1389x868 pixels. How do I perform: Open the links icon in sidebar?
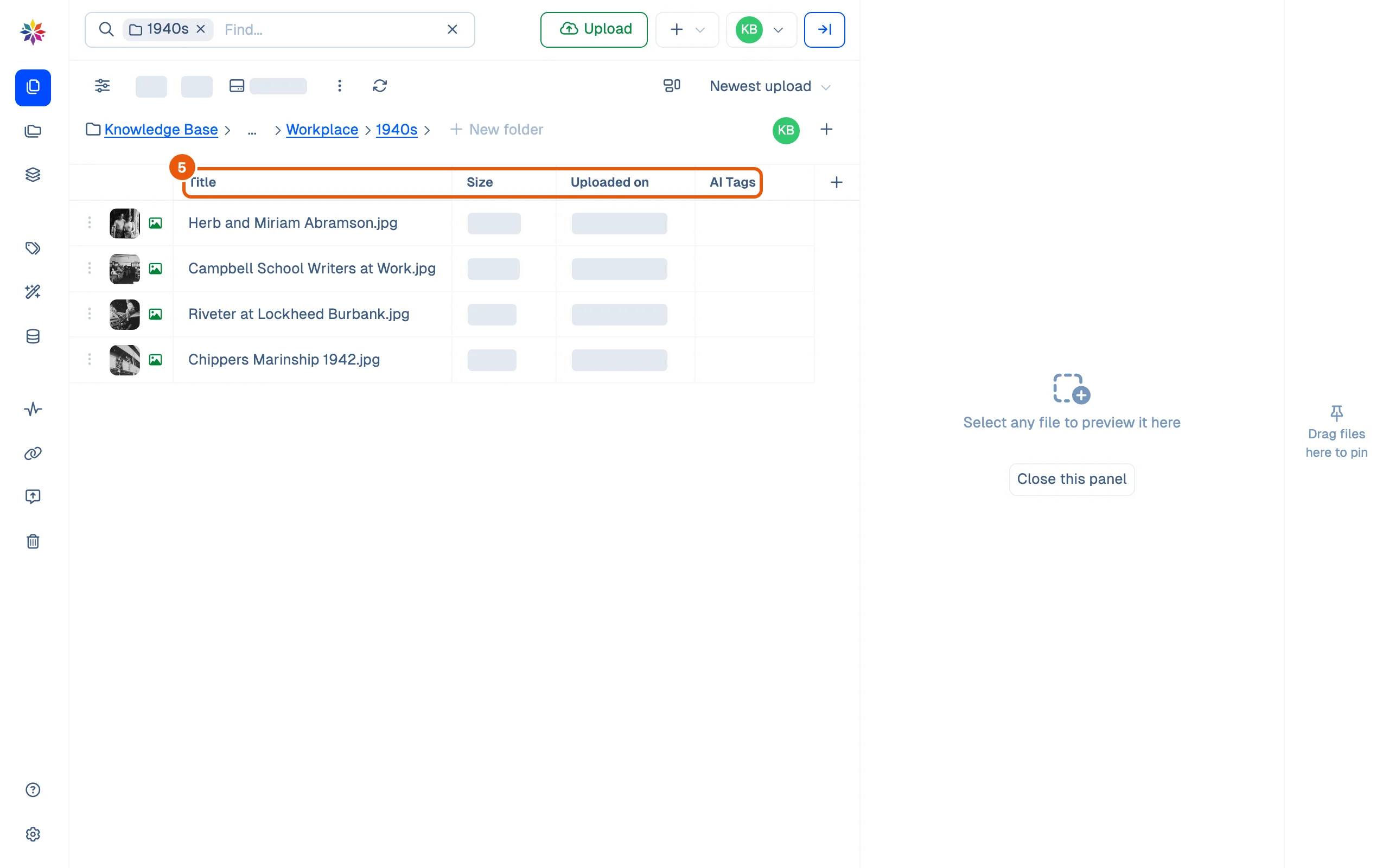pyautogui.click(x=33, y=454)
